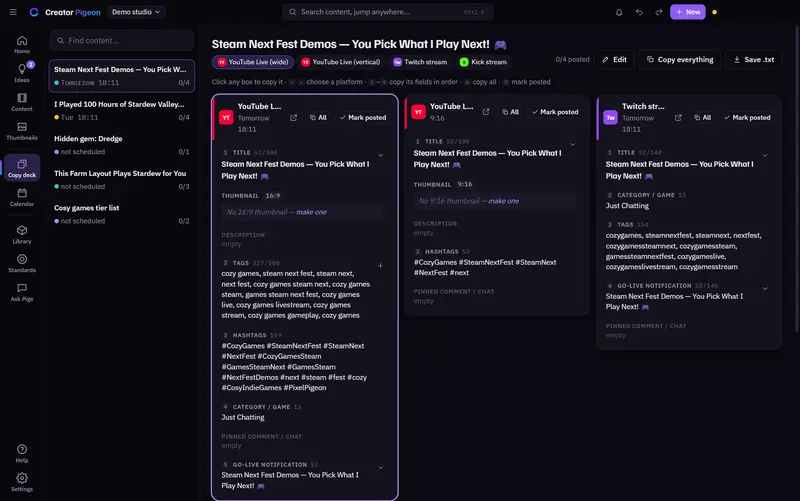Copy All on vertical YouTube card
Screen dimensions: 800x501
[x=510, y=112]
